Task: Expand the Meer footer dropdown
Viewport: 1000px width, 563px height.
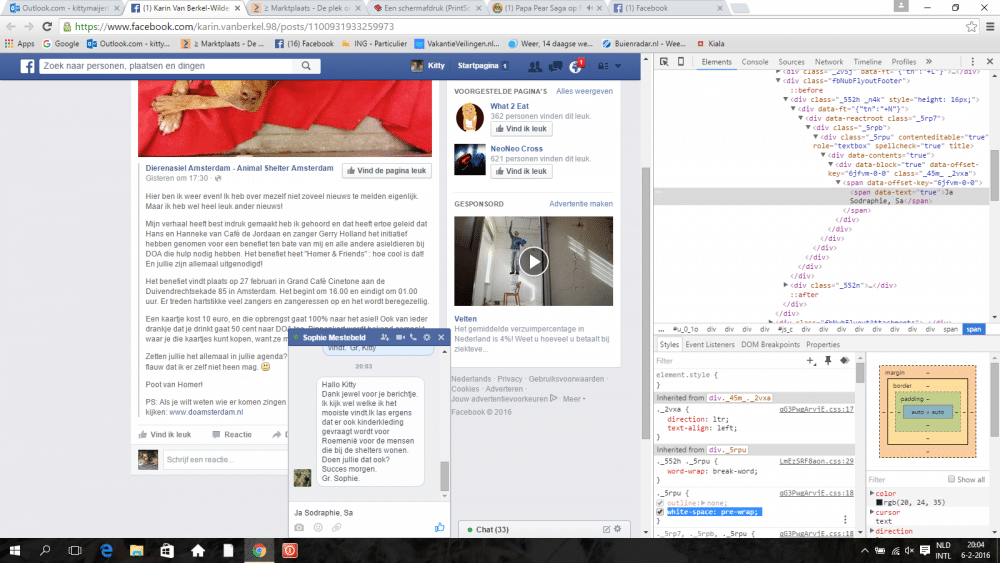Action: click(x=573, y=399)
